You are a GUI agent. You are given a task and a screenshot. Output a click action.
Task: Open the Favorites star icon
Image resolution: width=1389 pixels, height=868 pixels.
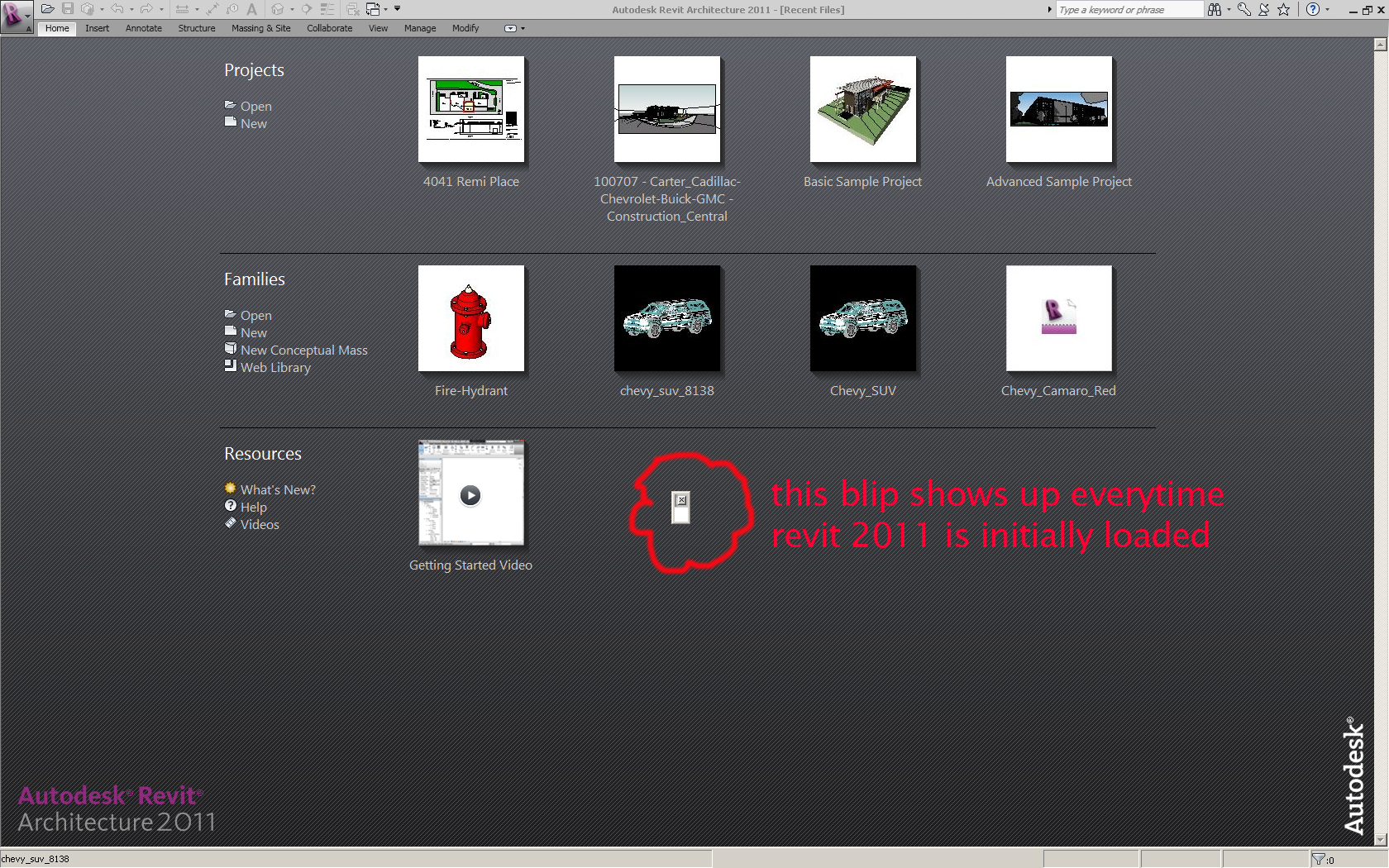(1284, 9)
